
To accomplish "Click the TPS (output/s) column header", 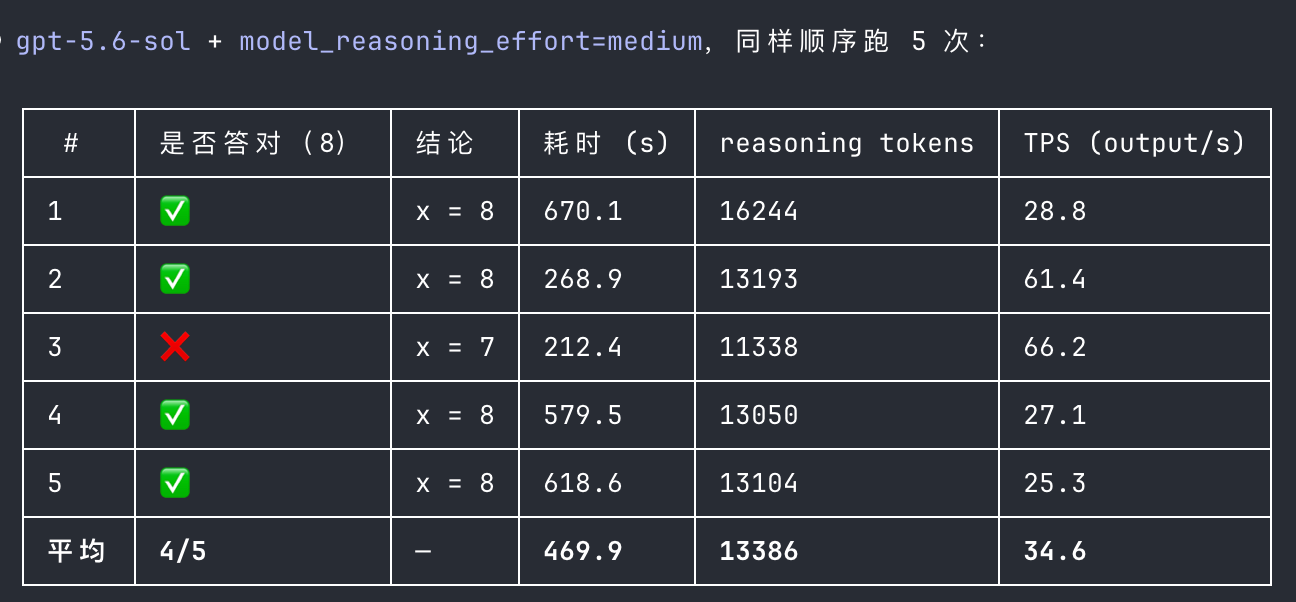I will pos(1135,143).
